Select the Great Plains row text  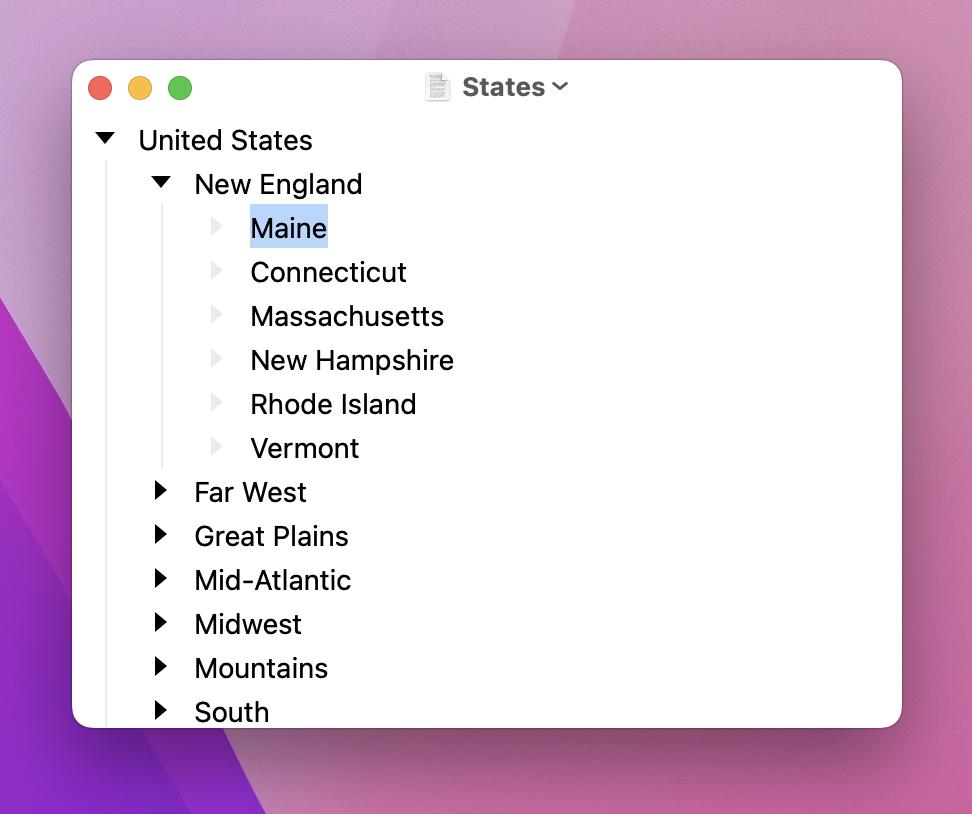[x=272, y=536]
